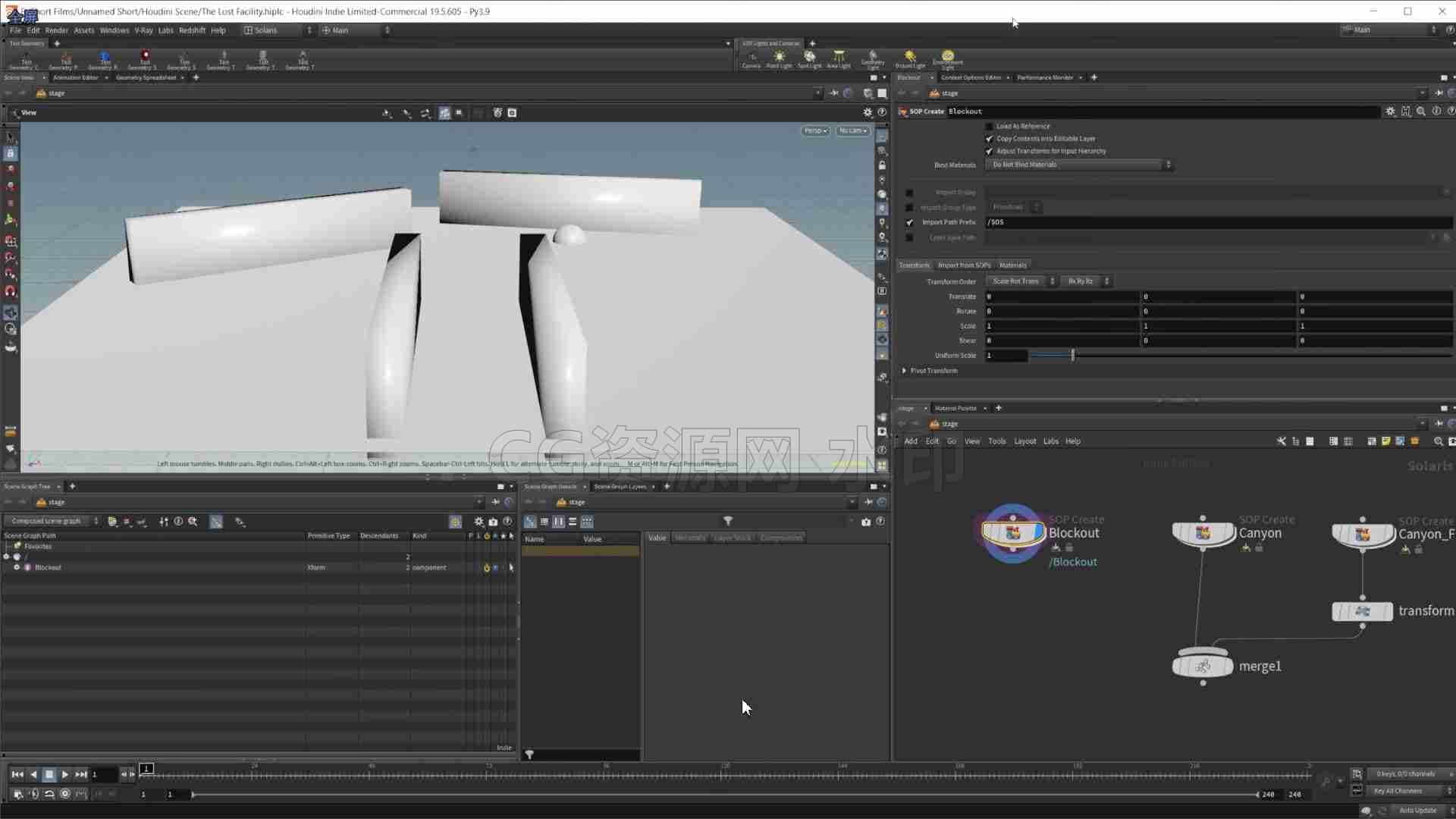Open the Rx Ry Rz rotation order dropdown
This screenshot has width=1456, height=819.
1086,281
